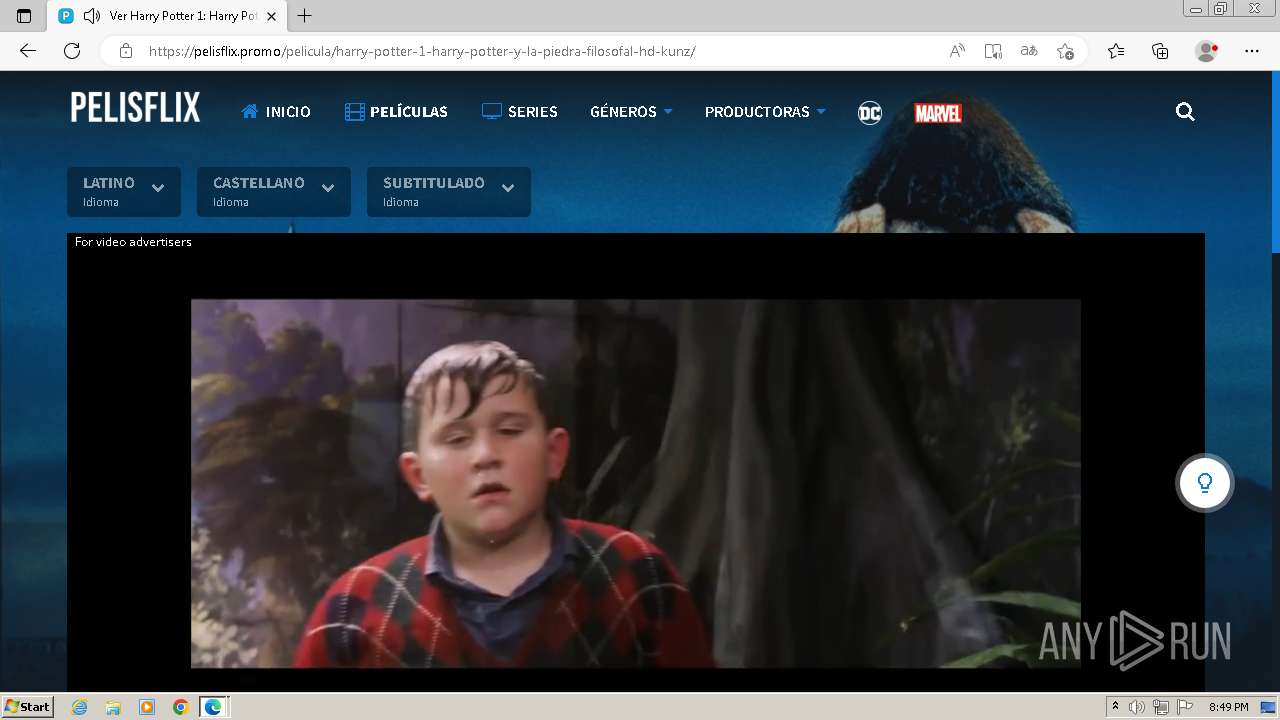Expand the PRODUCTORAS dropdown menu

pos(765,112)
